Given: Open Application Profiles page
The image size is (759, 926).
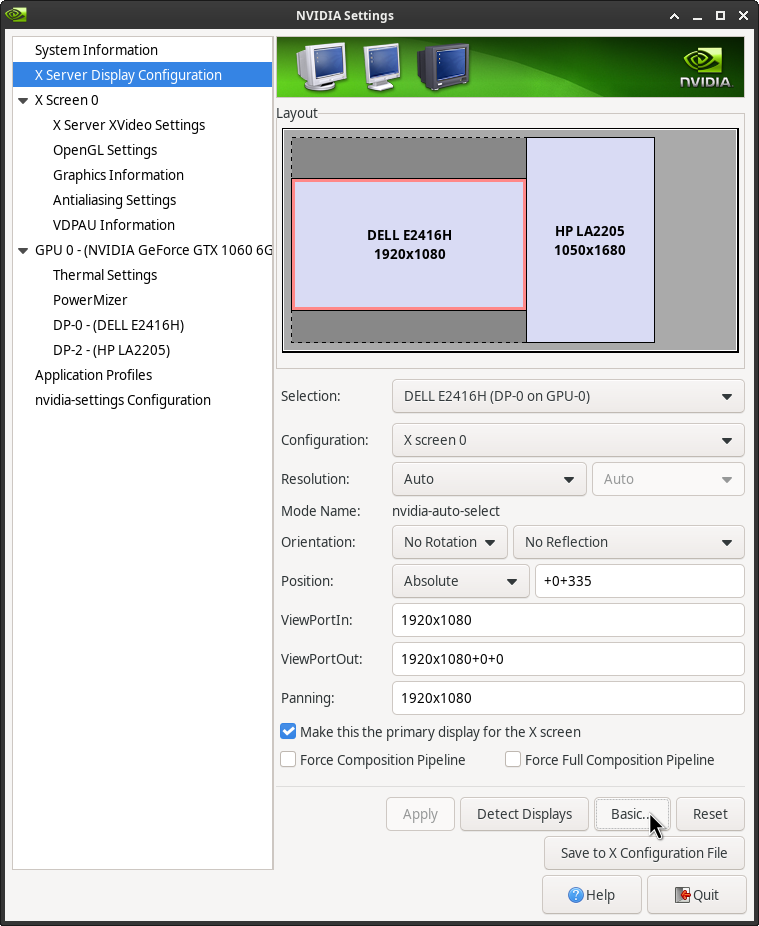Looking at the screenshot, I should [142, 375].
